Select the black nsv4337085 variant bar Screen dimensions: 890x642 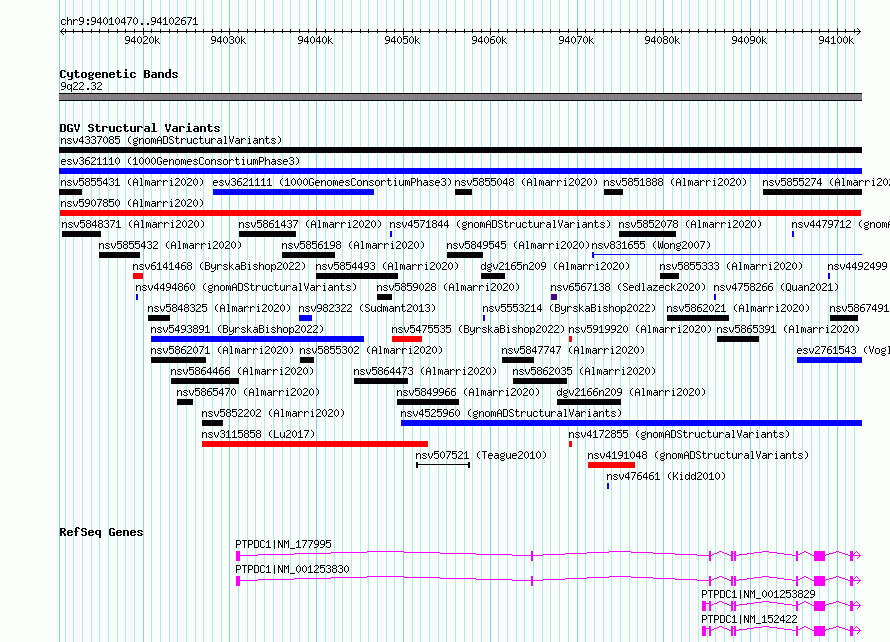(x=460, y=150)
